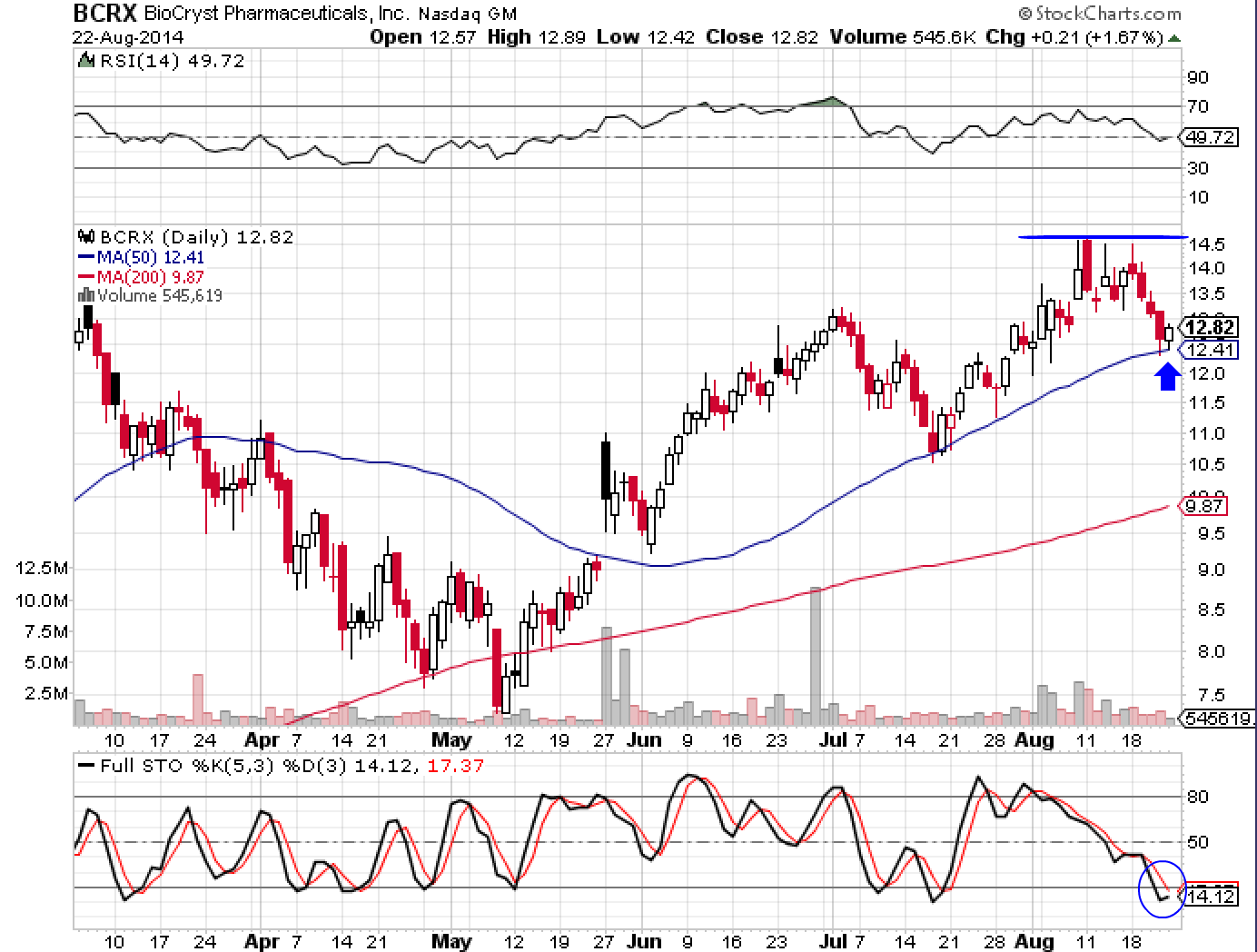Open the StockCharts.com copyright link
The height and width of the screenshot is (952, 1257).
[x=1100, y=14]
